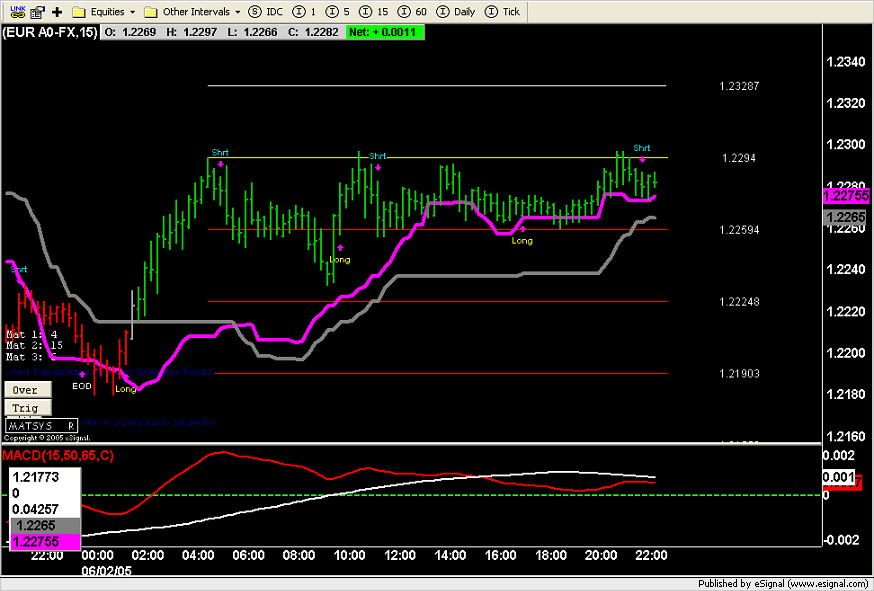Click the EUR A0-FX,15 symbol title
Screen dimensions: 874x591
pyautogui.click(x=50, y=32)
